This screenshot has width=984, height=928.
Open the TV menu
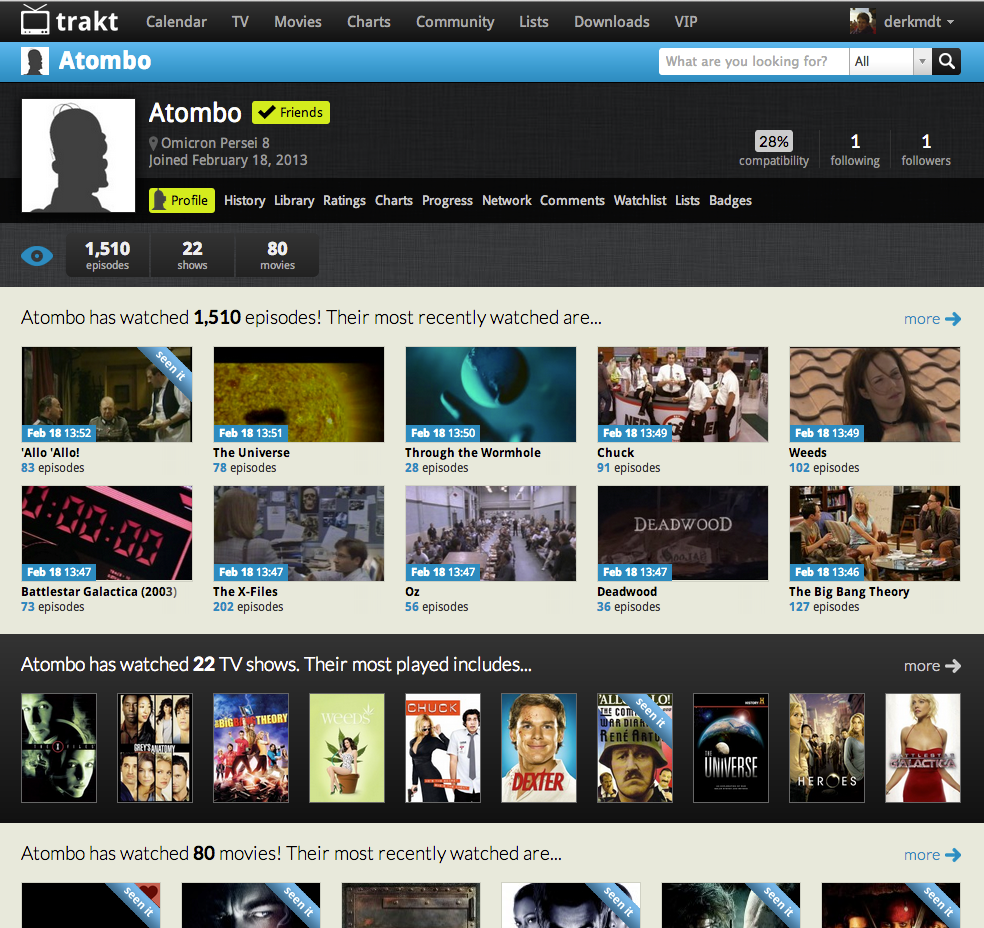tap(240, 22)
